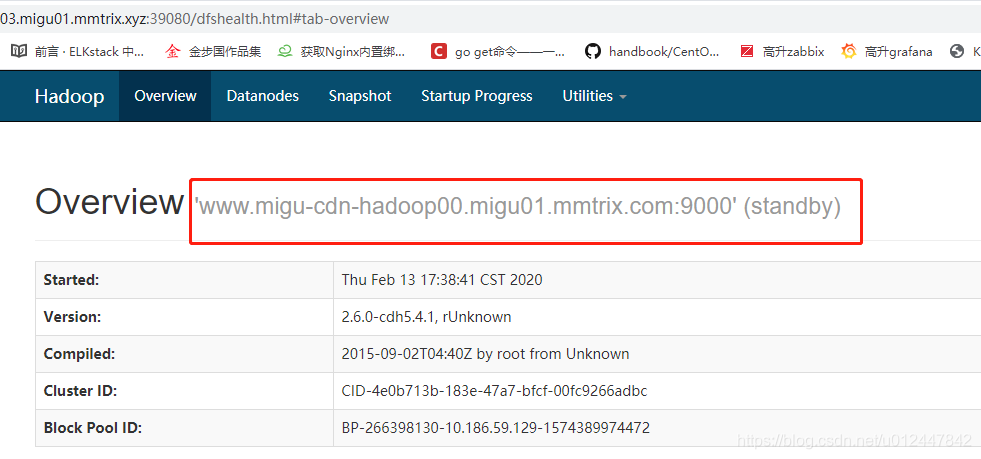Click the Cluster ID: row label
Screen dimensions: 981x459
[x=81, y=391]
